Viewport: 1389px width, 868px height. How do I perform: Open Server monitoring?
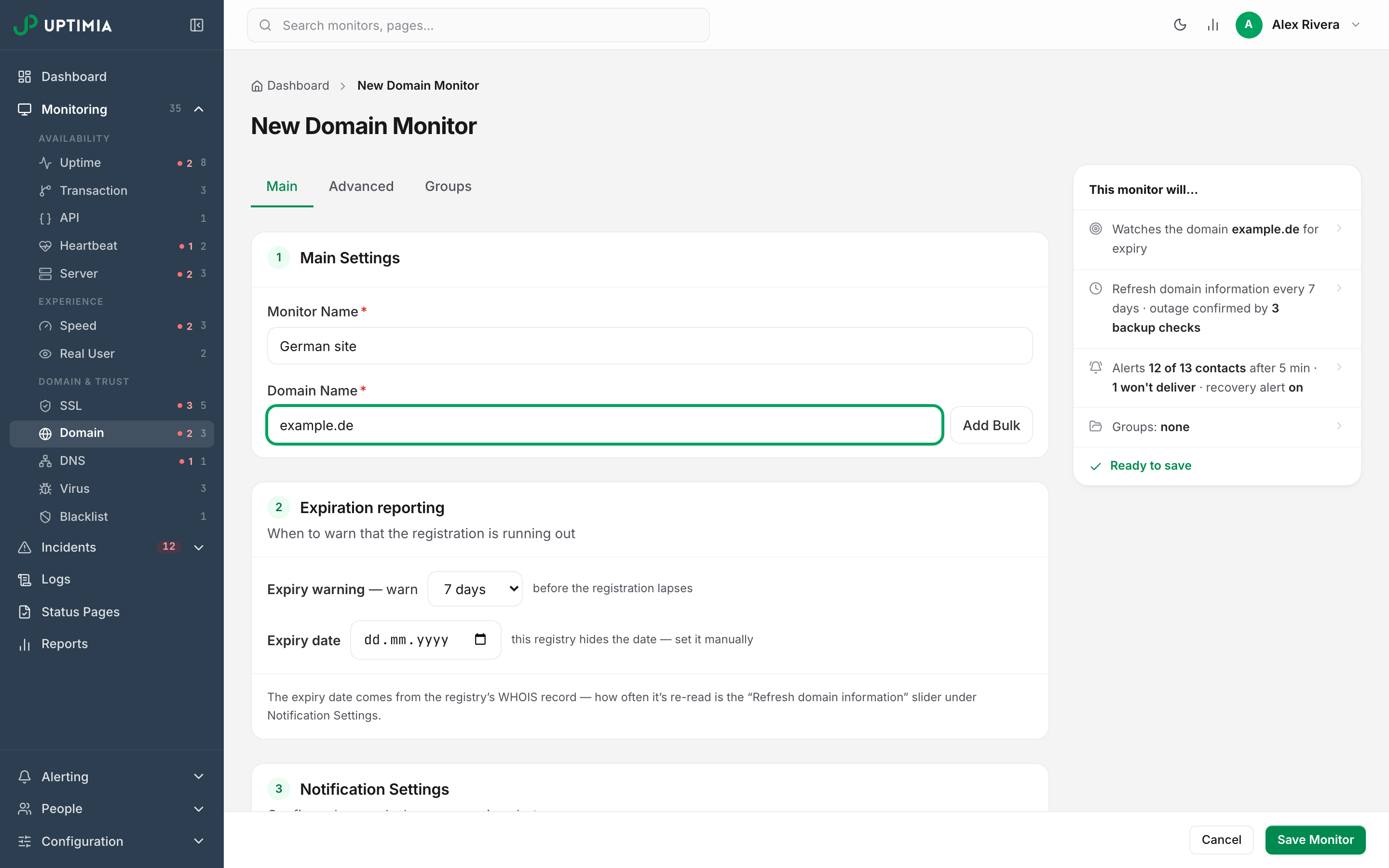click(112, 273)
